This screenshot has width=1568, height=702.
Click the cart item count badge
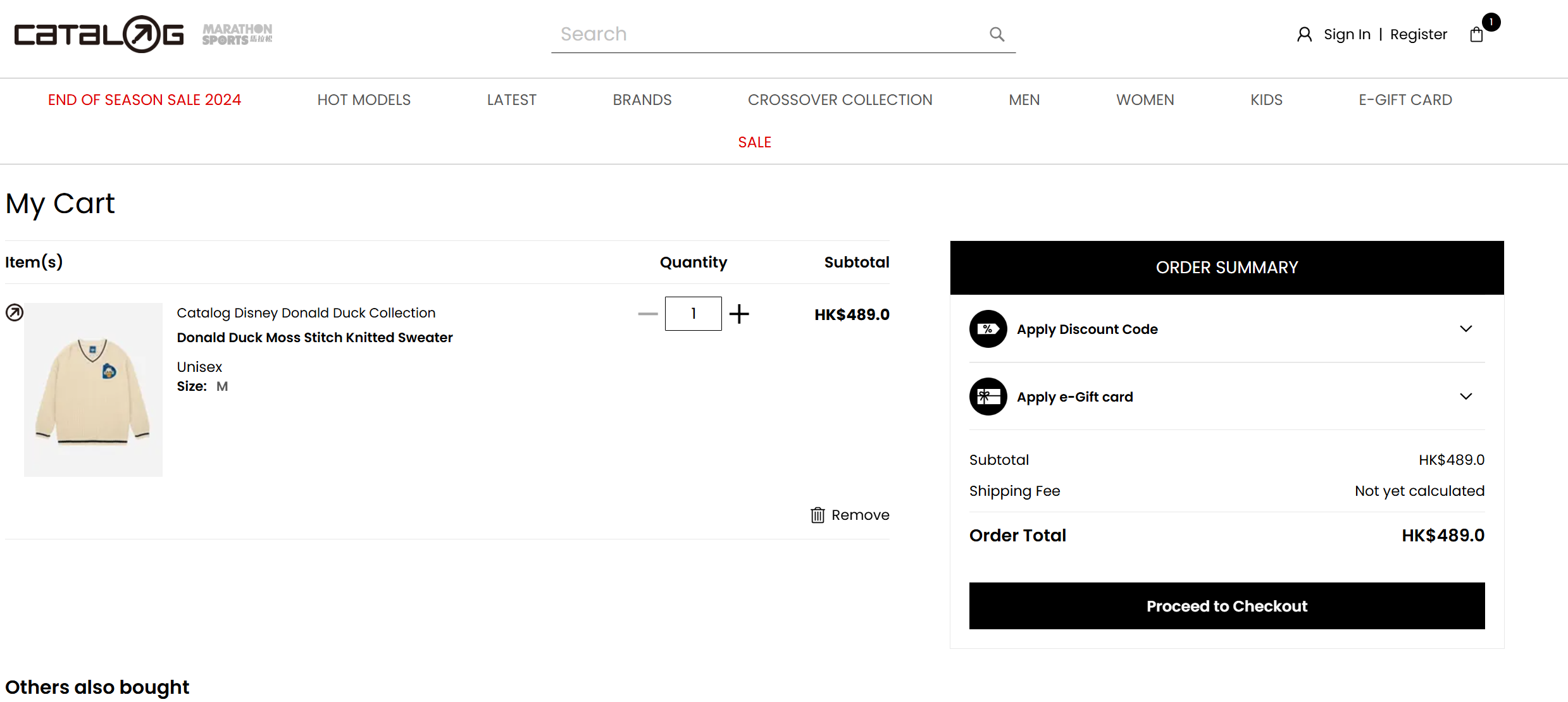coord(1491,22)
